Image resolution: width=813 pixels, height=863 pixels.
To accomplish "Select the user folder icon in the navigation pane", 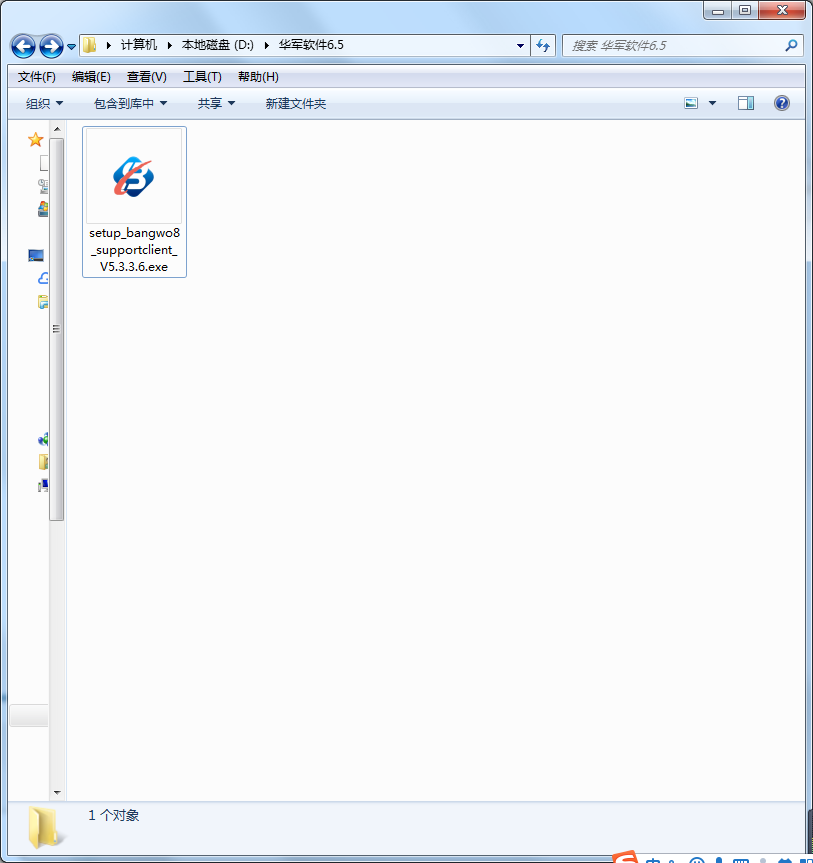I will (43, 462).
